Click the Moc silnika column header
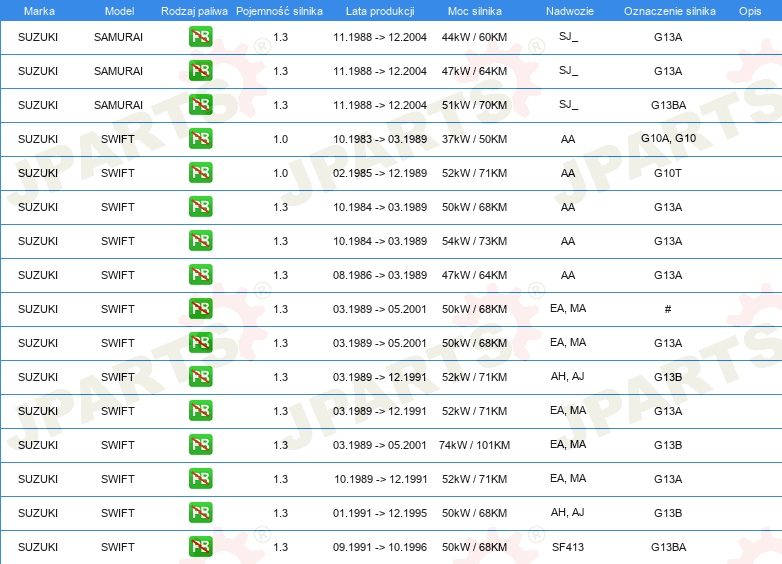The width and height of the screenshot is (782, 564). (x=475, y=11)
